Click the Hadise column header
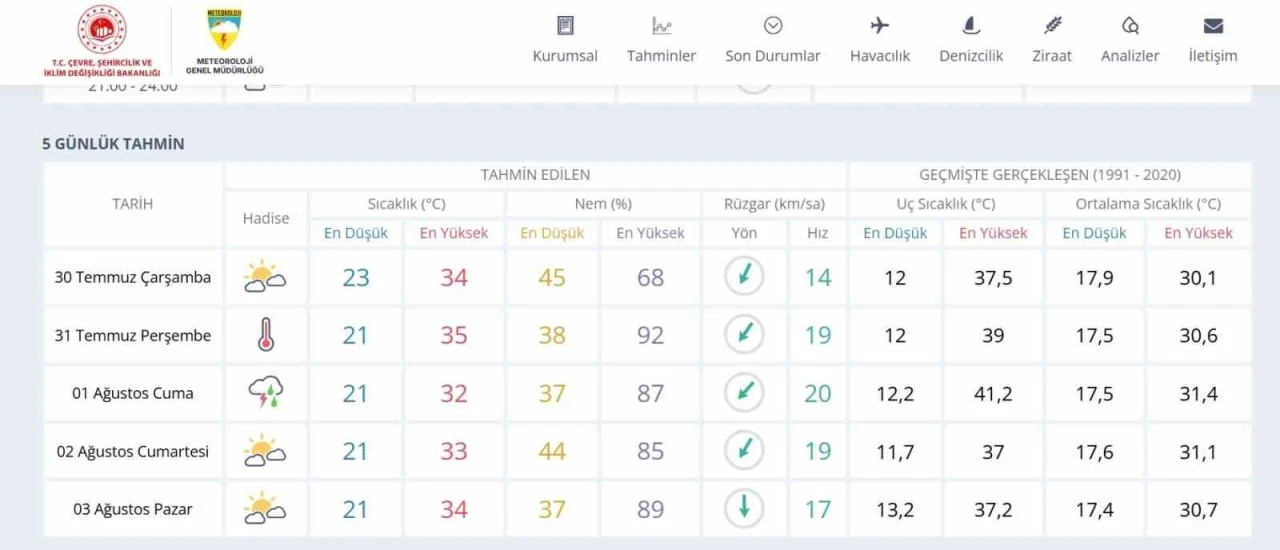Screen dimensions: 1280x550 [265, 218]
